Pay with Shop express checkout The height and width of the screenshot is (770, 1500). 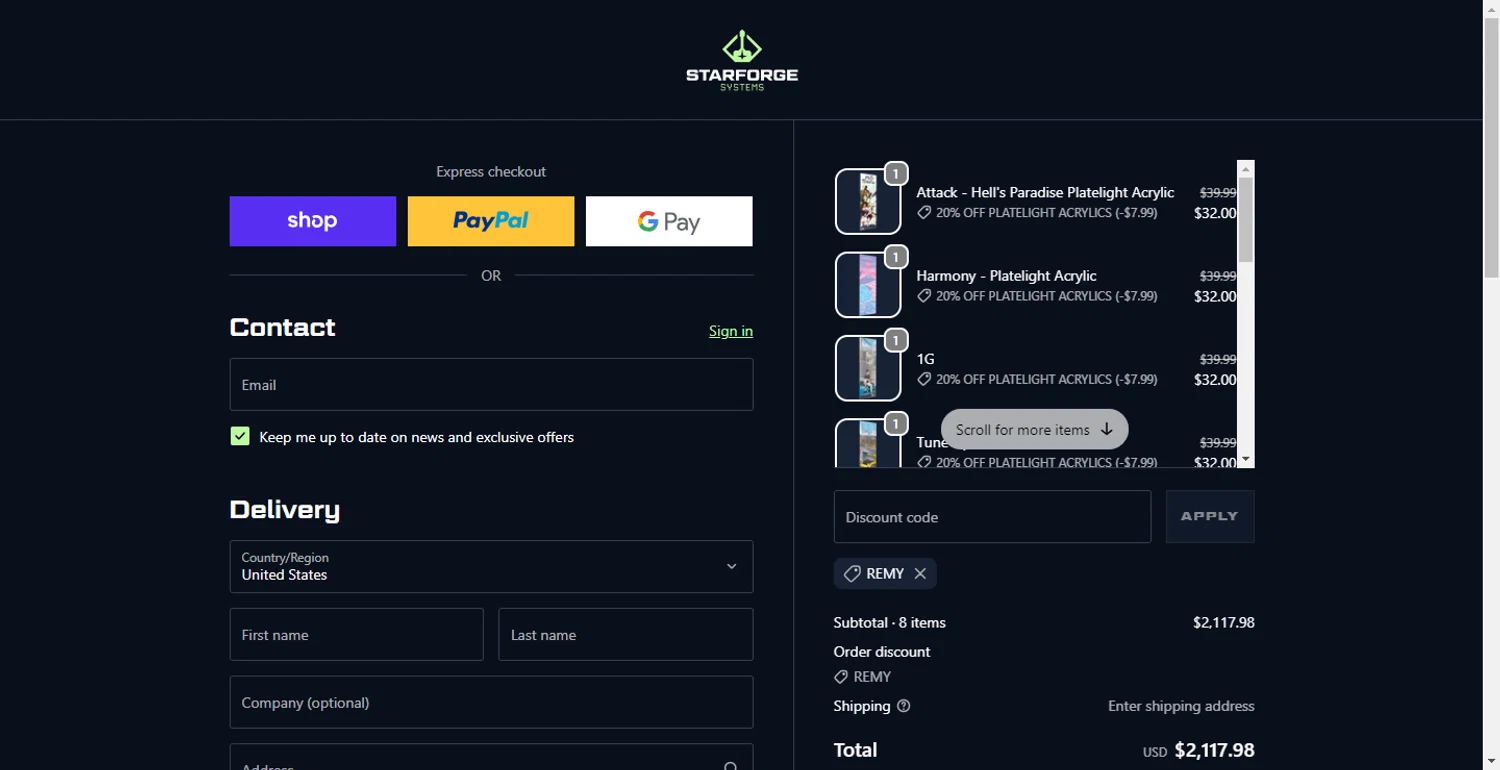click(313, 221)
